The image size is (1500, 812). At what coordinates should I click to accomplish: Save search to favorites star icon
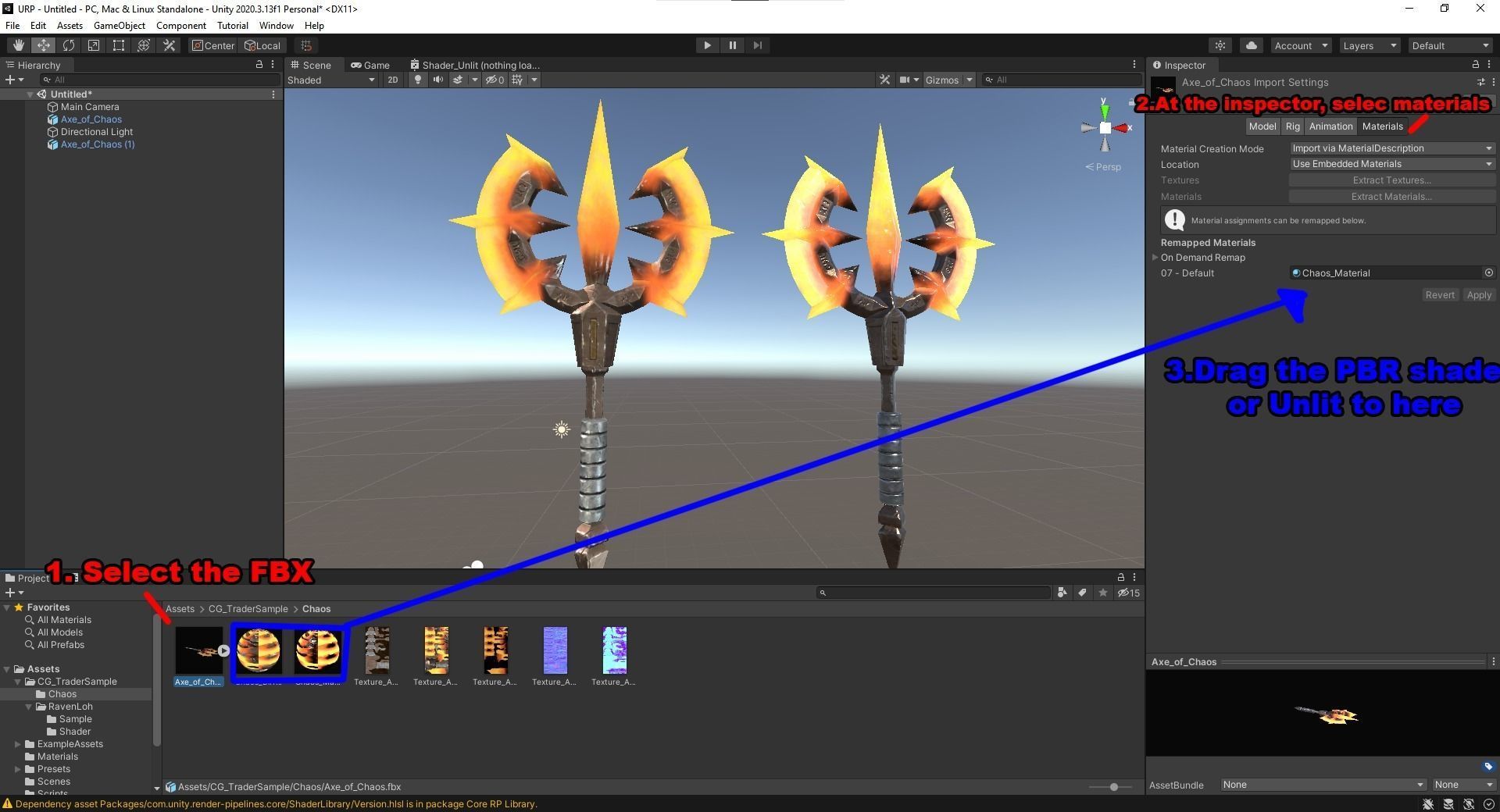coord(1102,593)
